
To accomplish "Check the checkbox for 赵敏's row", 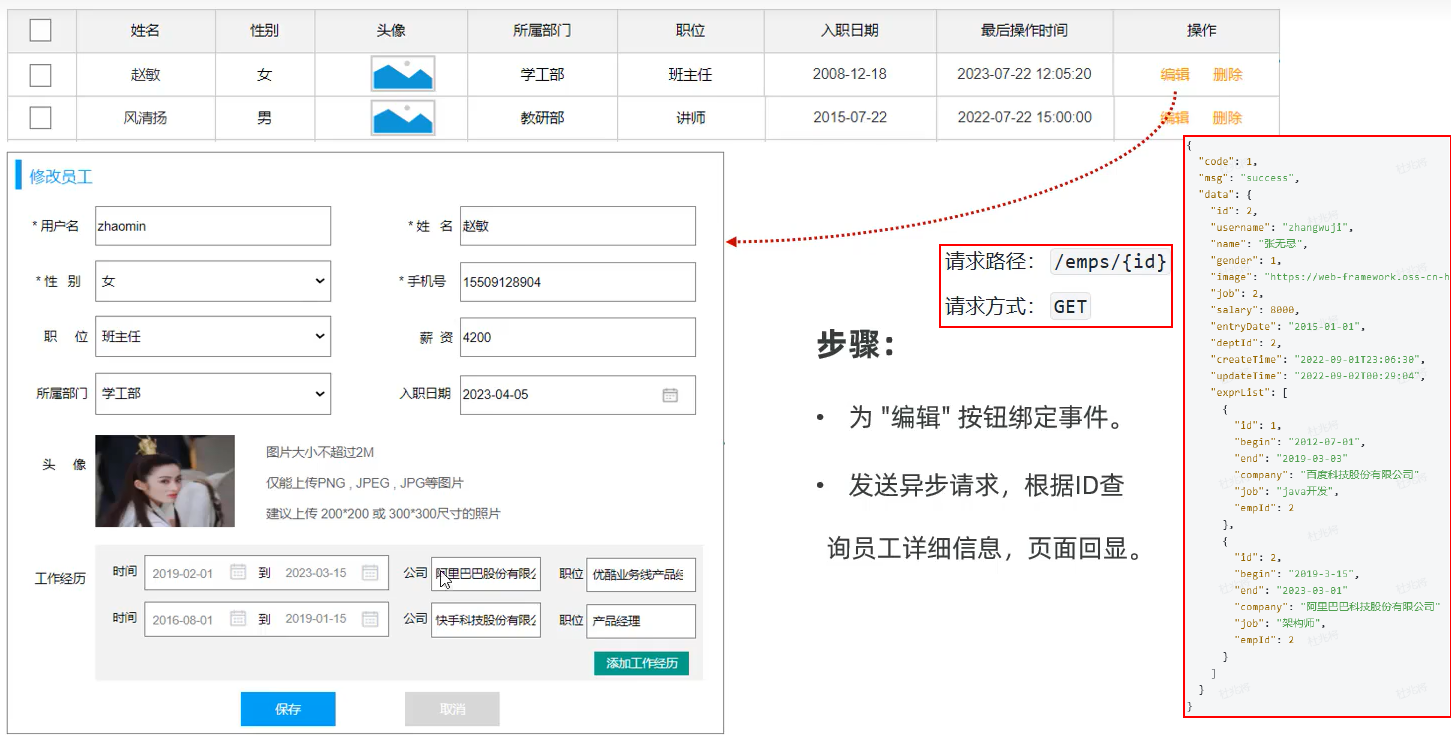I will pyautogui.click(x=40, y=75).
